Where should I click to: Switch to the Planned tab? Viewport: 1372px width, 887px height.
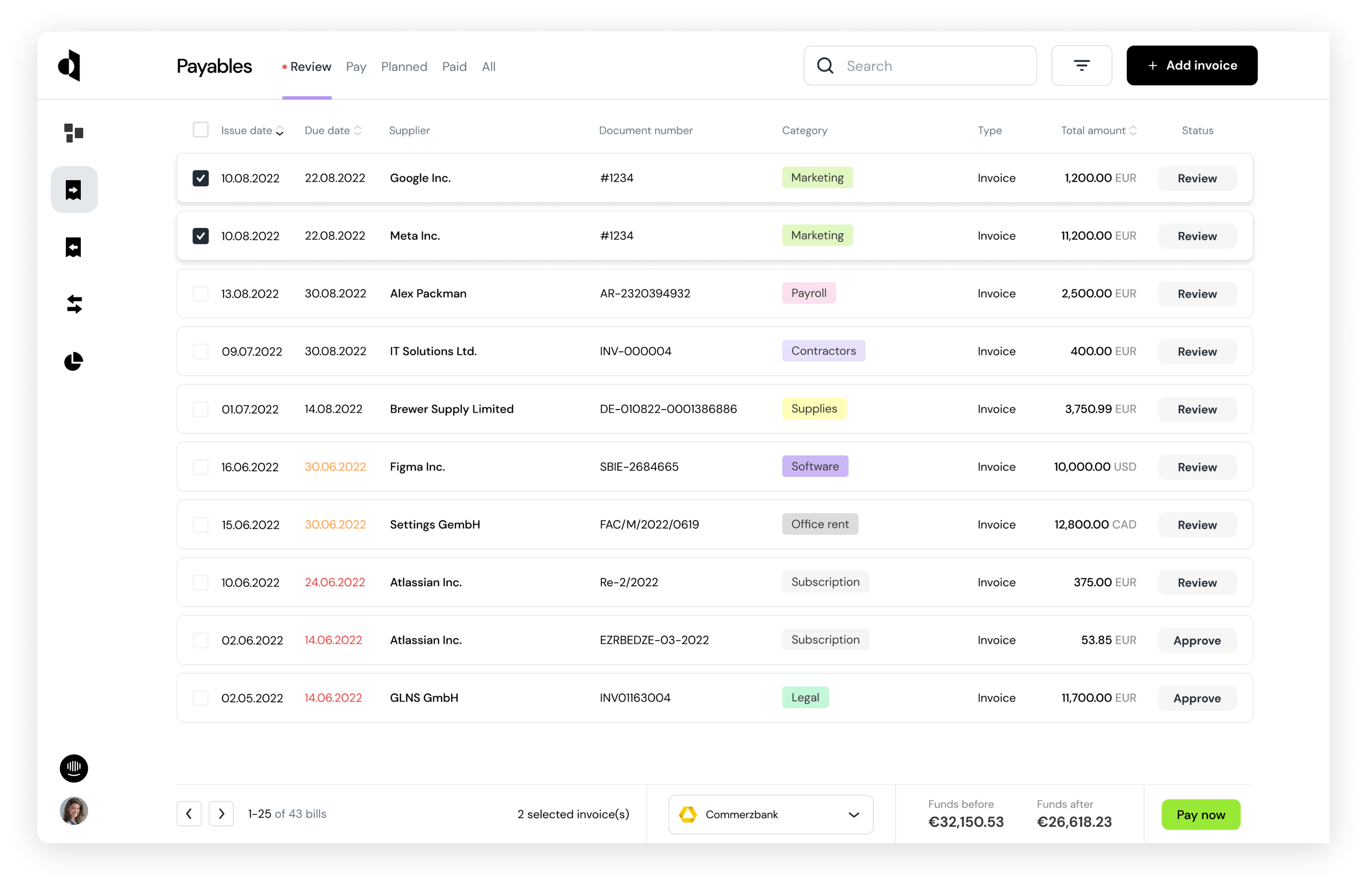(x=404, y=67)
